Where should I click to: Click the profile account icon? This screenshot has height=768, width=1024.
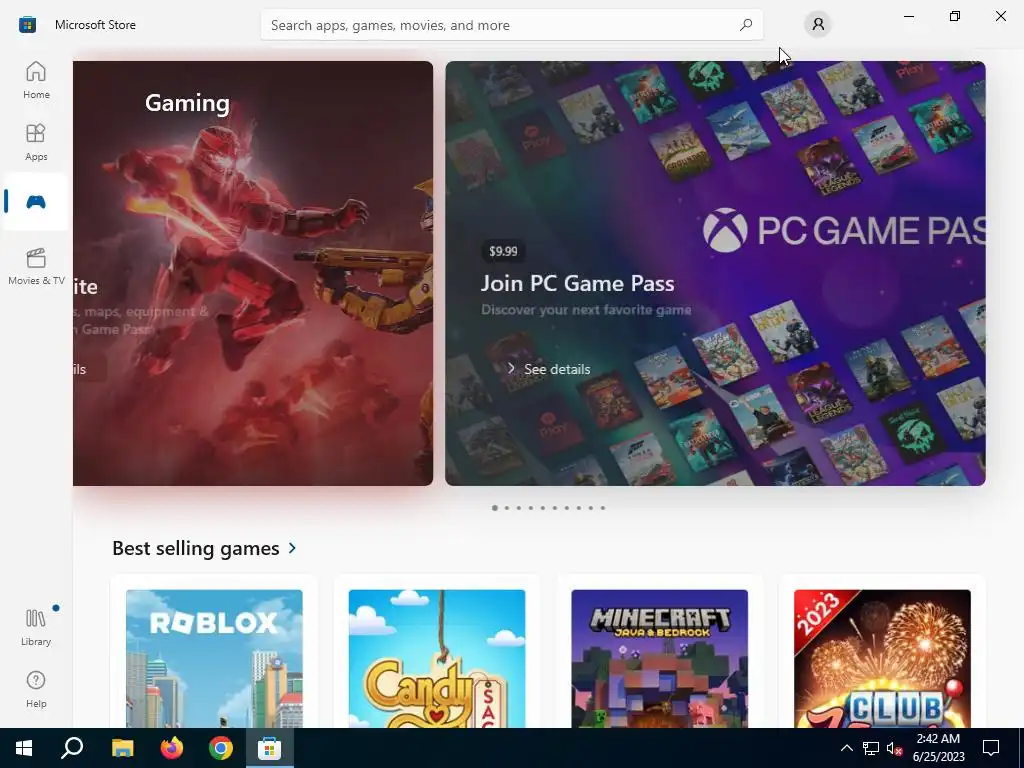click(x=818, y=25)
